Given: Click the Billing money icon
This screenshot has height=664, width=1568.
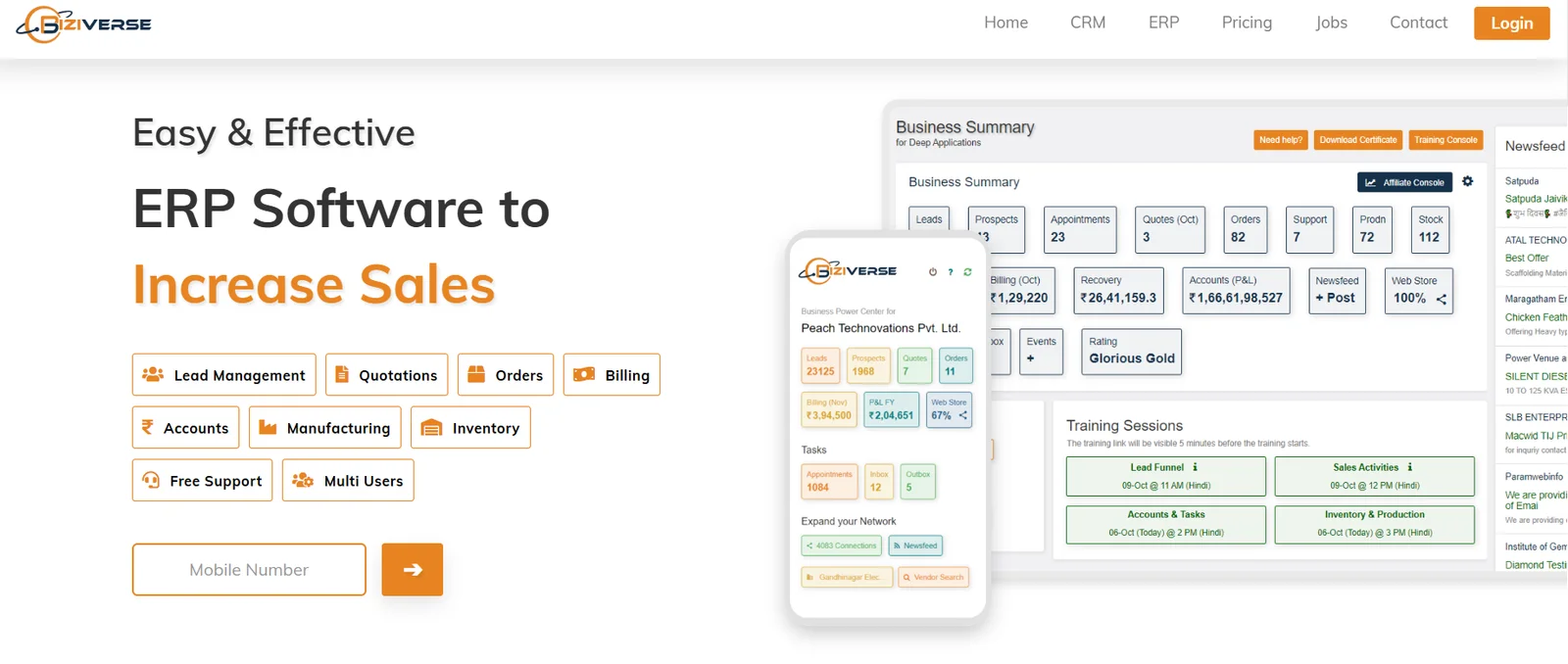Looking at the screenshot, I should 584,375.
